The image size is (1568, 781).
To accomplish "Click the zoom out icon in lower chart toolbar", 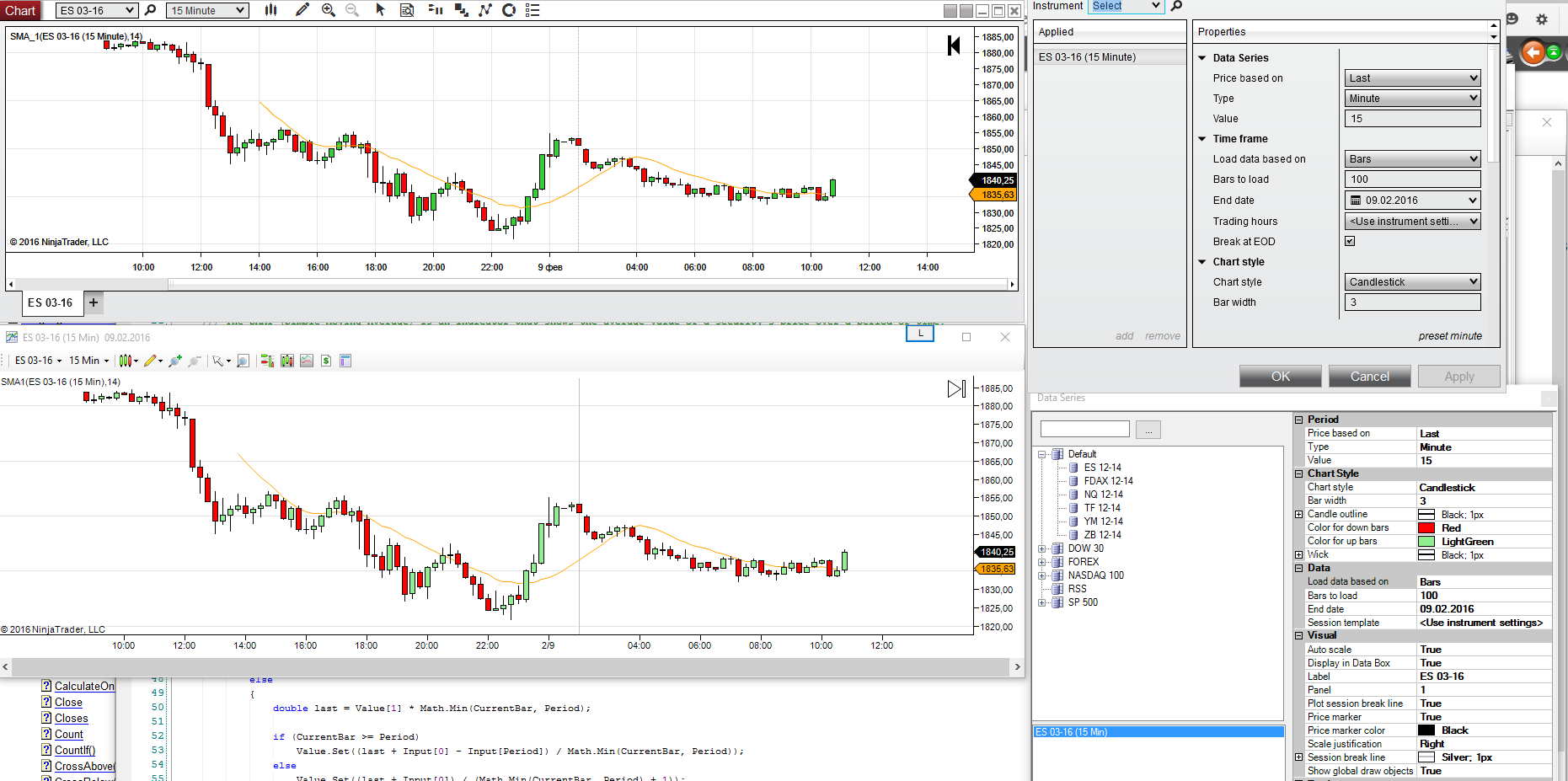I will tap(195, 361).
